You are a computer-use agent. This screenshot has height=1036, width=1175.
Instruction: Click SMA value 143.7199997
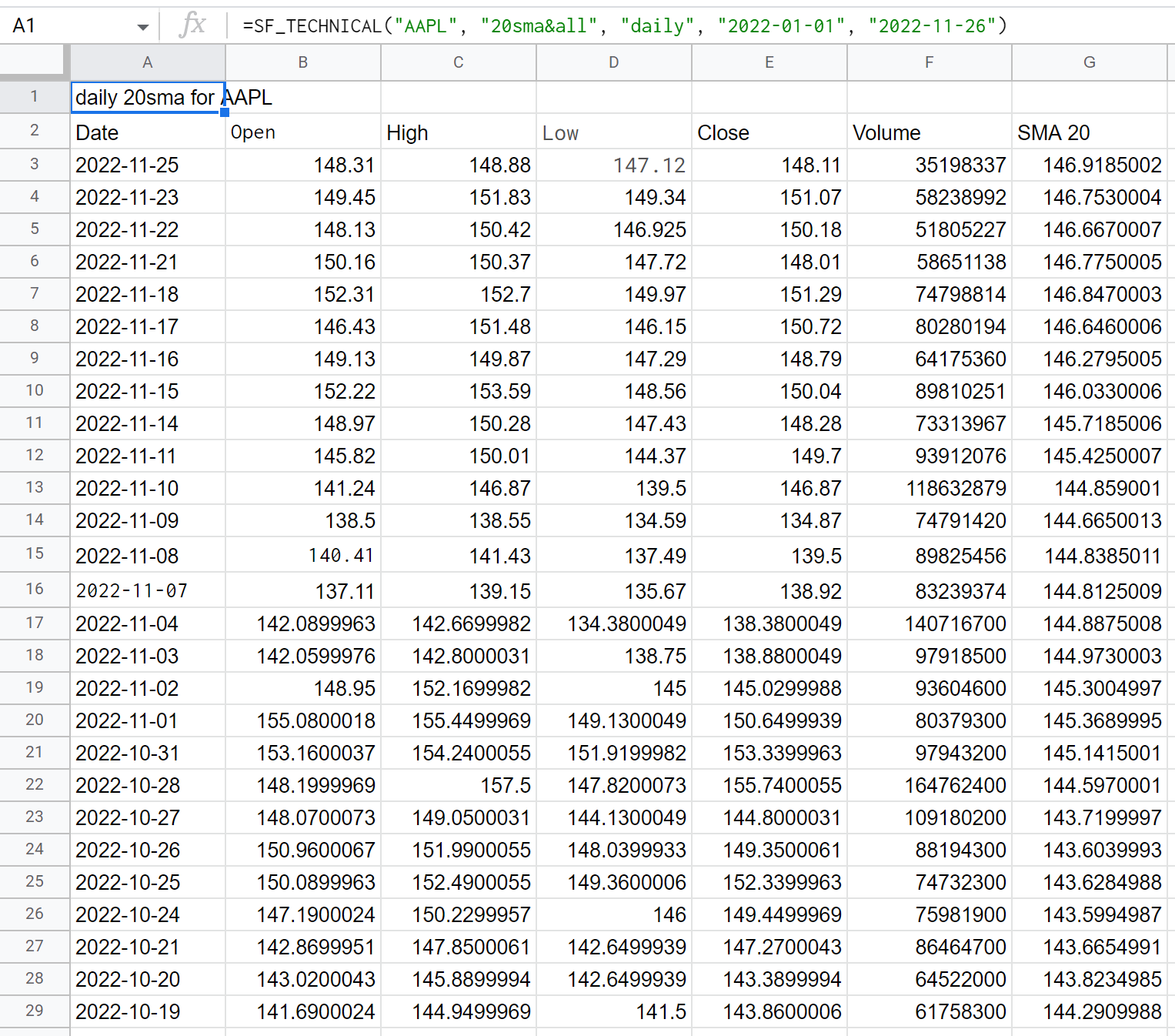coord(1090,817)
